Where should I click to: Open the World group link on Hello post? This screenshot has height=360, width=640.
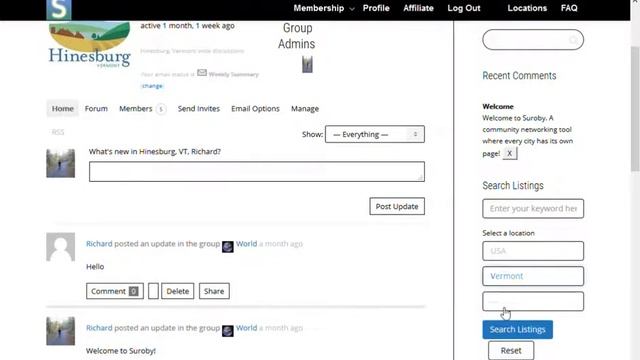pos(247,244)
